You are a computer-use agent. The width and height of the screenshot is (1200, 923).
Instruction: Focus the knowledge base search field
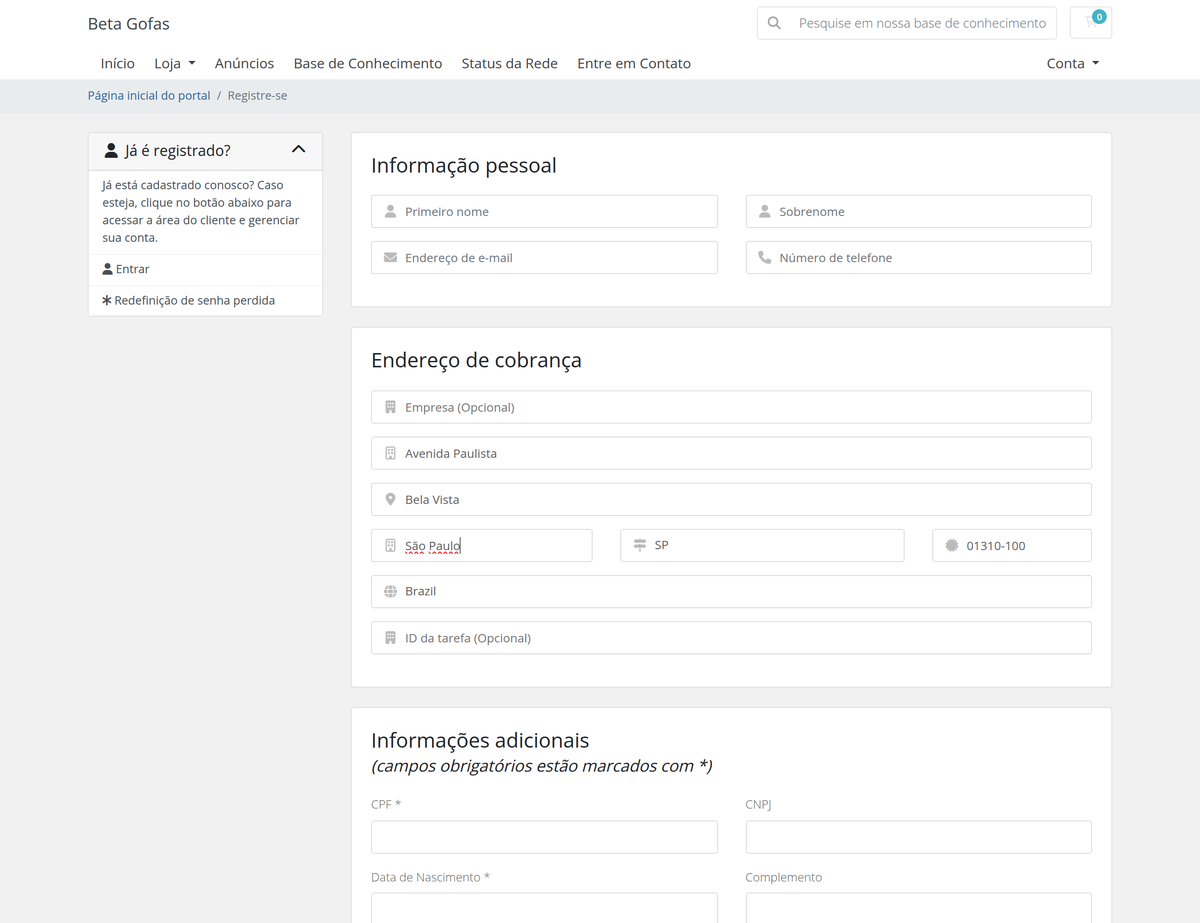[x=922, y=23]
